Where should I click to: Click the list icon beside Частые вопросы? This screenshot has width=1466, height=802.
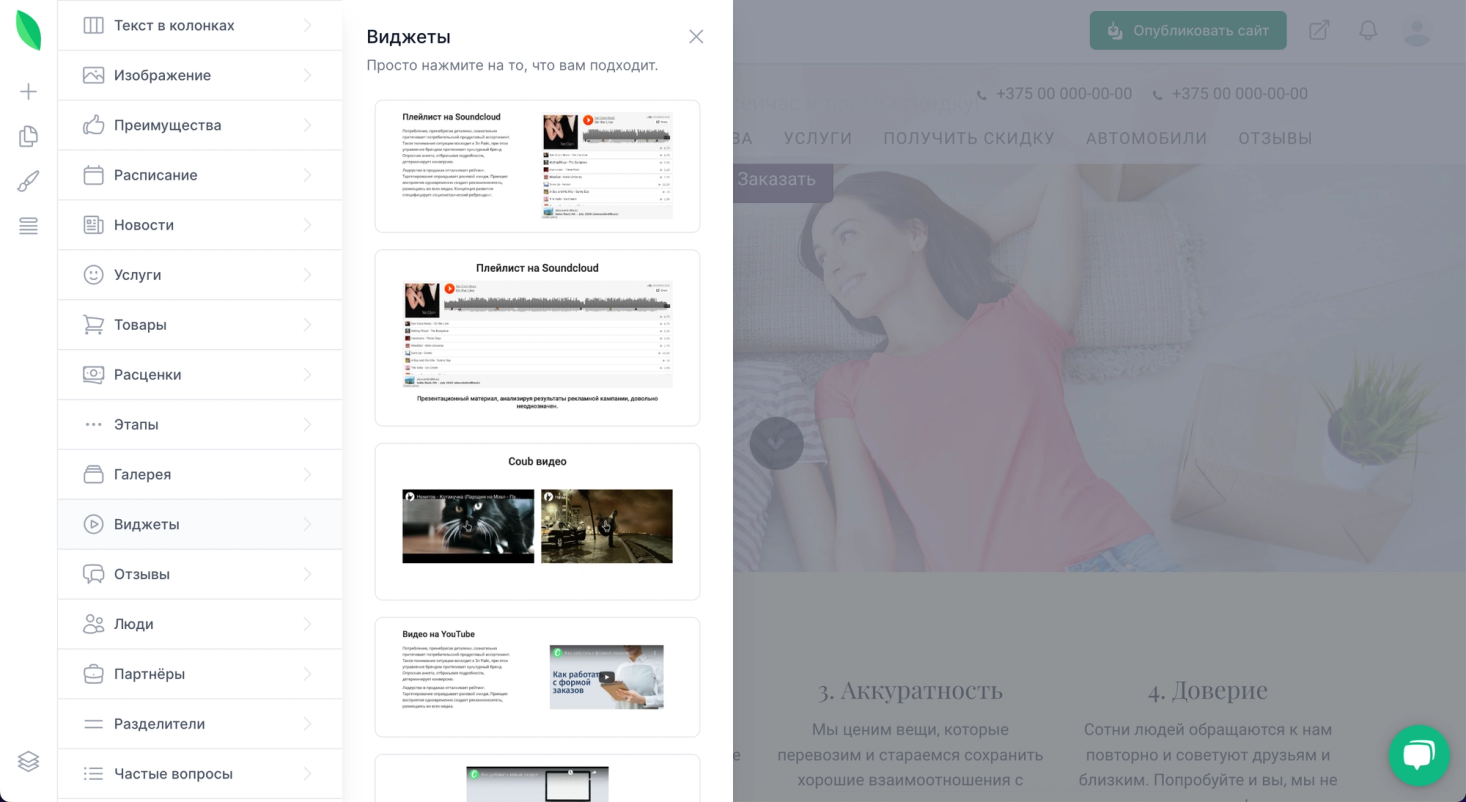[x=93, y=774]
